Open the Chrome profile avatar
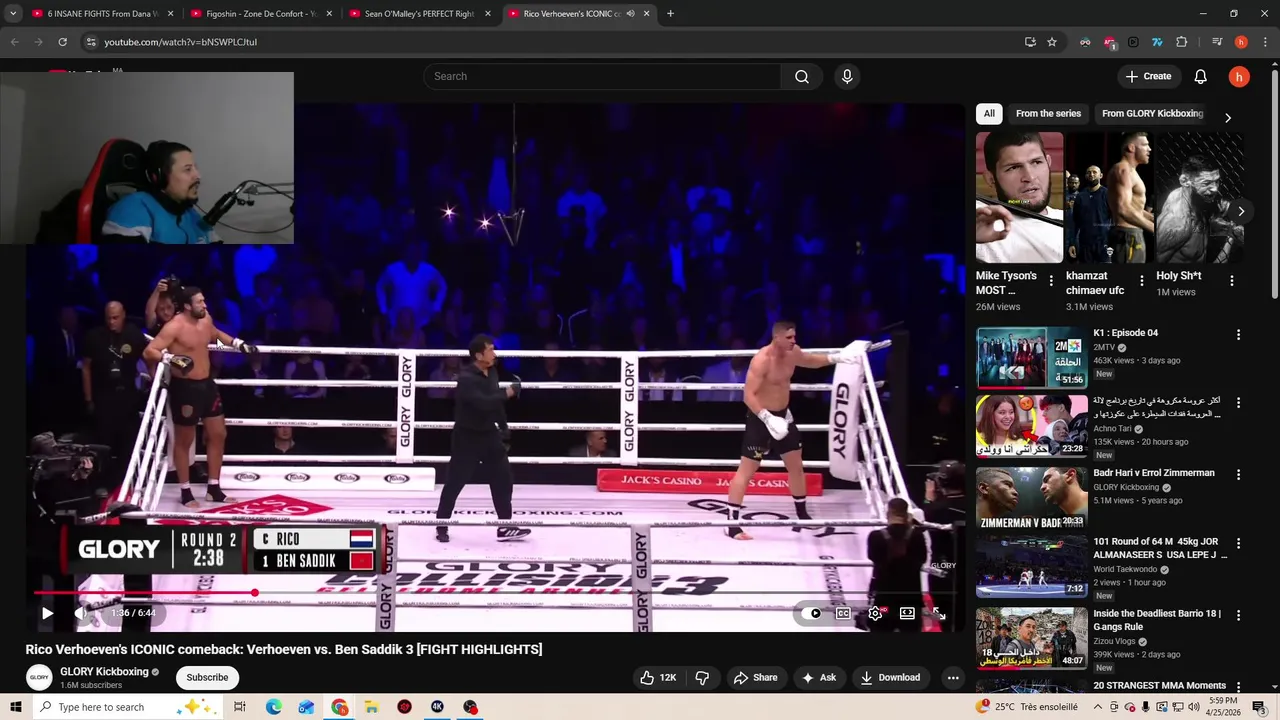The width and height of the screenshot is (1280, 720). tap(1241, 42)
